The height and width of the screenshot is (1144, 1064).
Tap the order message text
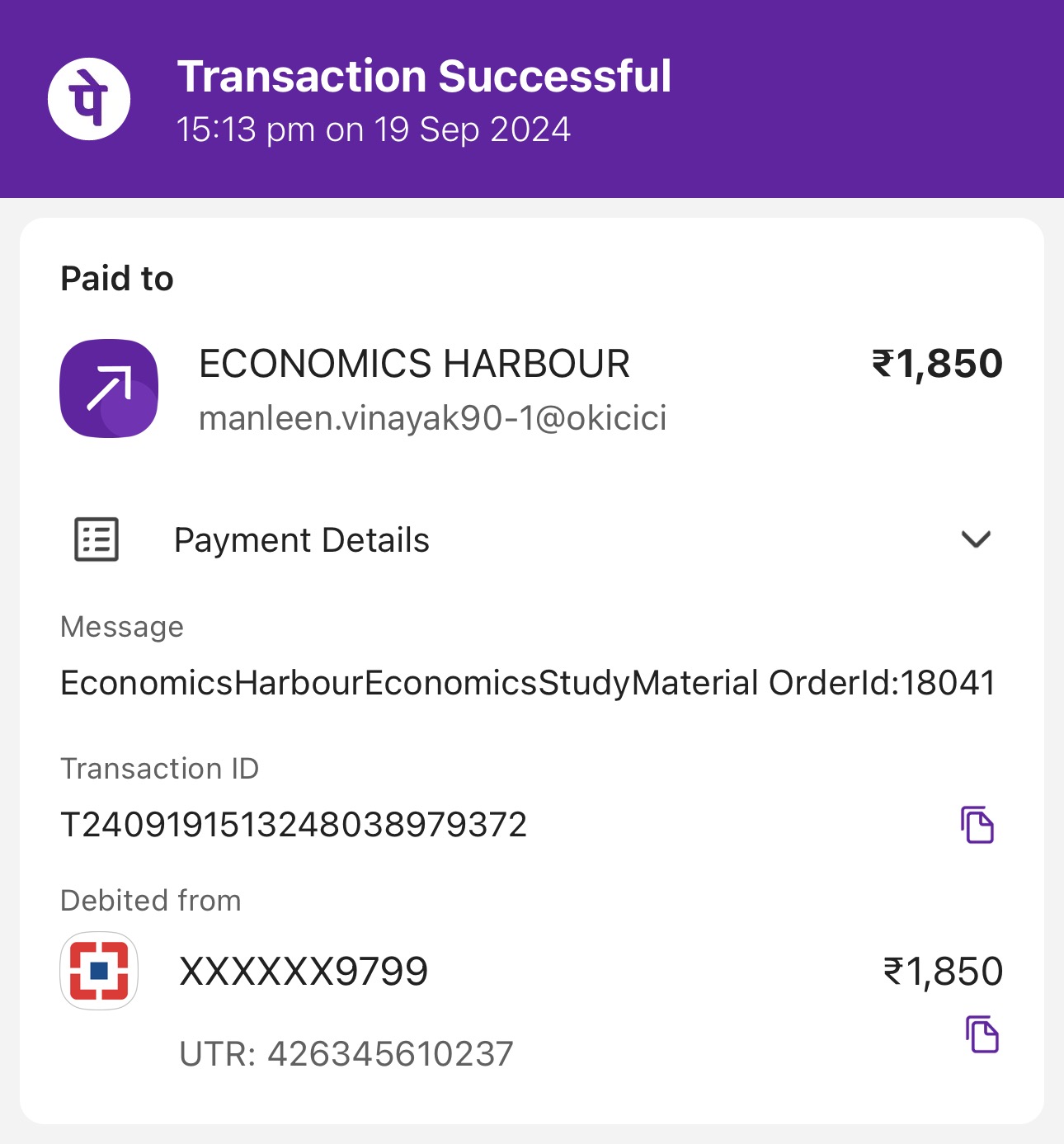[528, 683]
